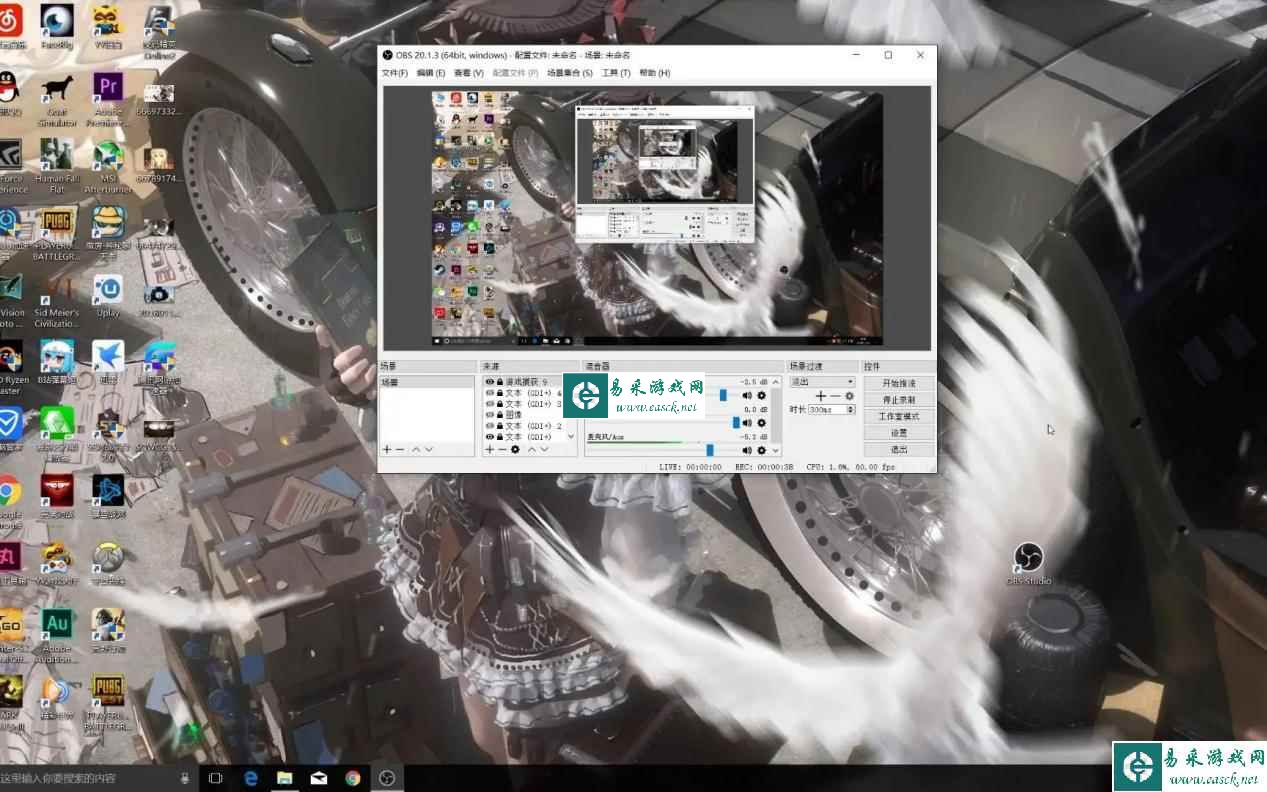Open OBS Studio desktop shortcut
The width and height of the screenshot is (1267, 792).
point(1029,563)
